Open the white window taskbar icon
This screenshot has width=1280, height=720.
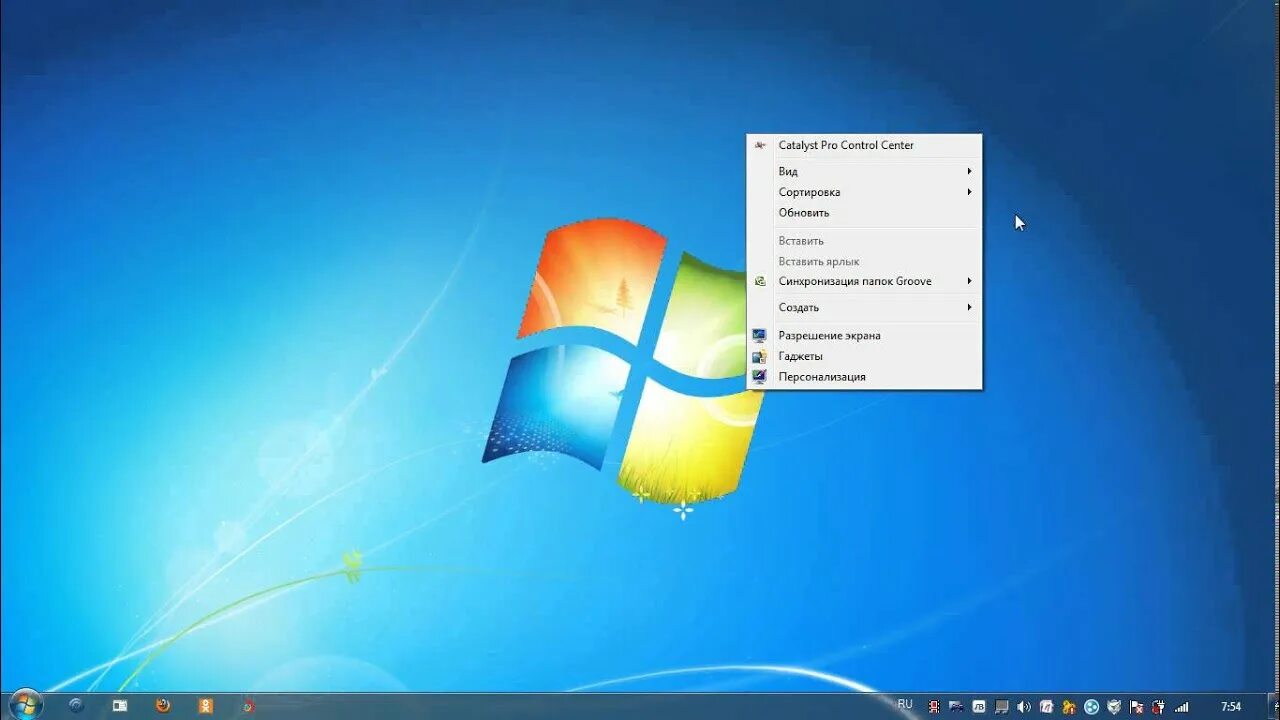(x=120, y=705)
